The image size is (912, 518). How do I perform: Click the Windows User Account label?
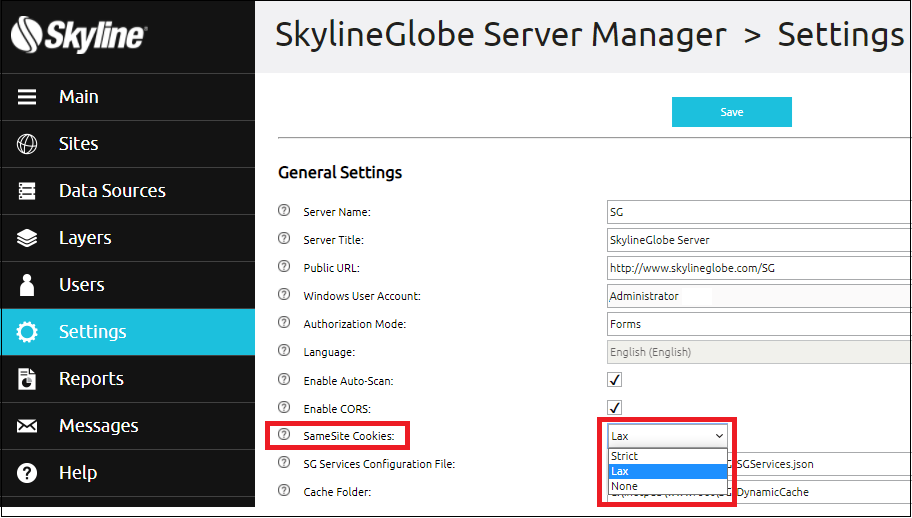tap(362, 296)
